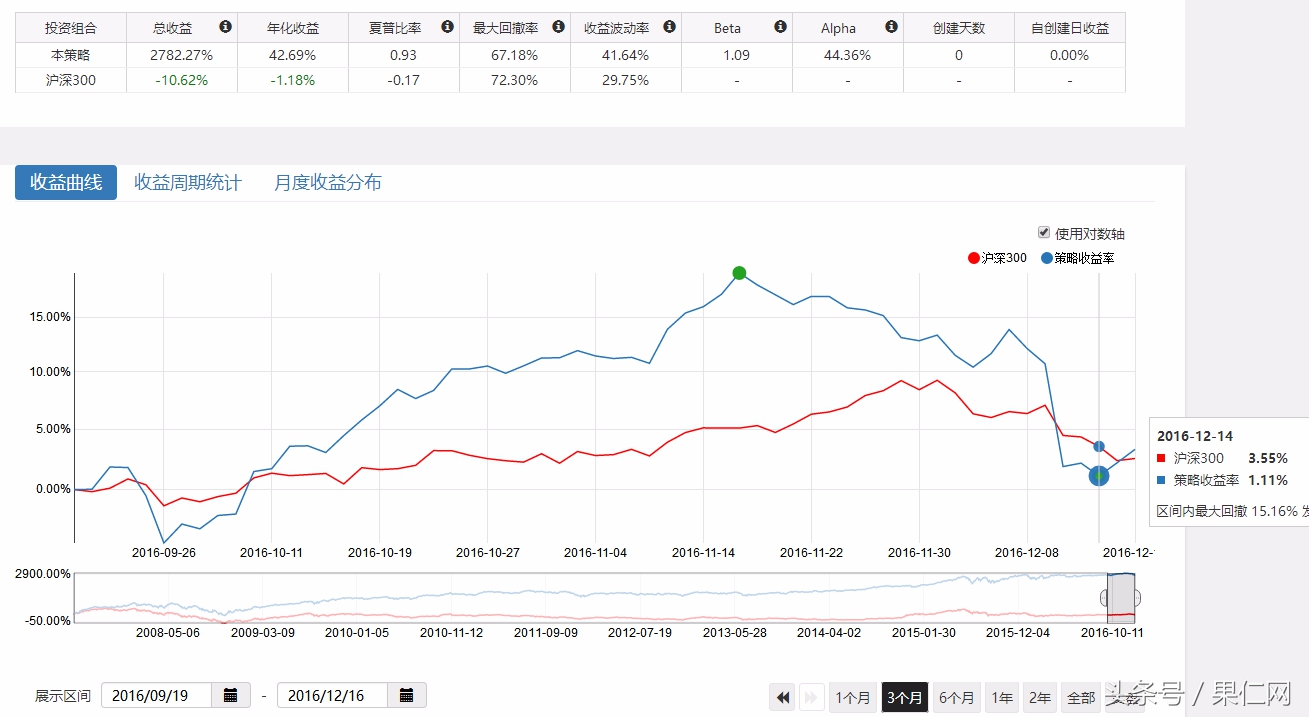Click the rewind double-arrow button

(x=782, y=697)
